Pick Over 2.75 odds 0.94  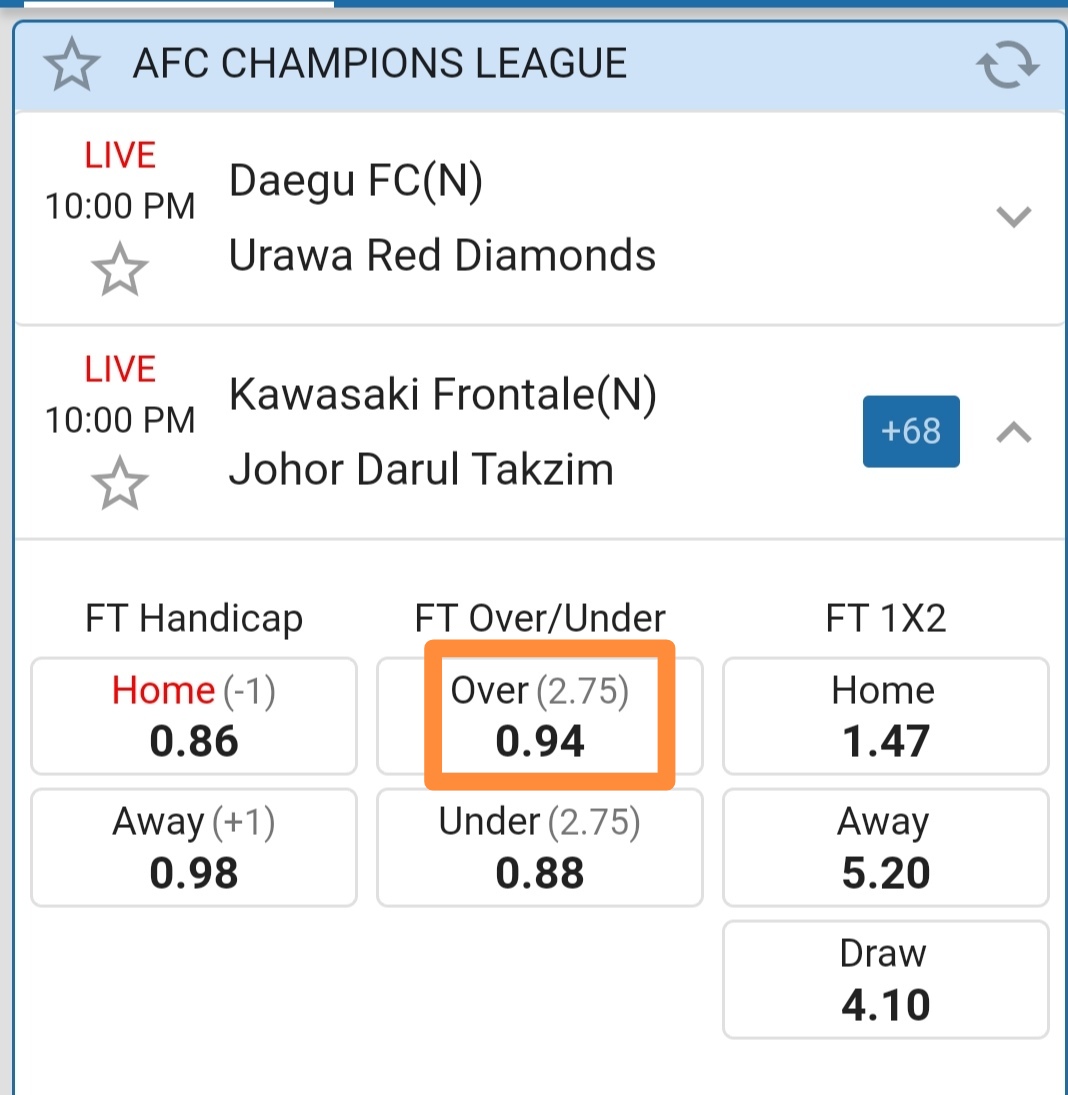[x=540, y=716]
